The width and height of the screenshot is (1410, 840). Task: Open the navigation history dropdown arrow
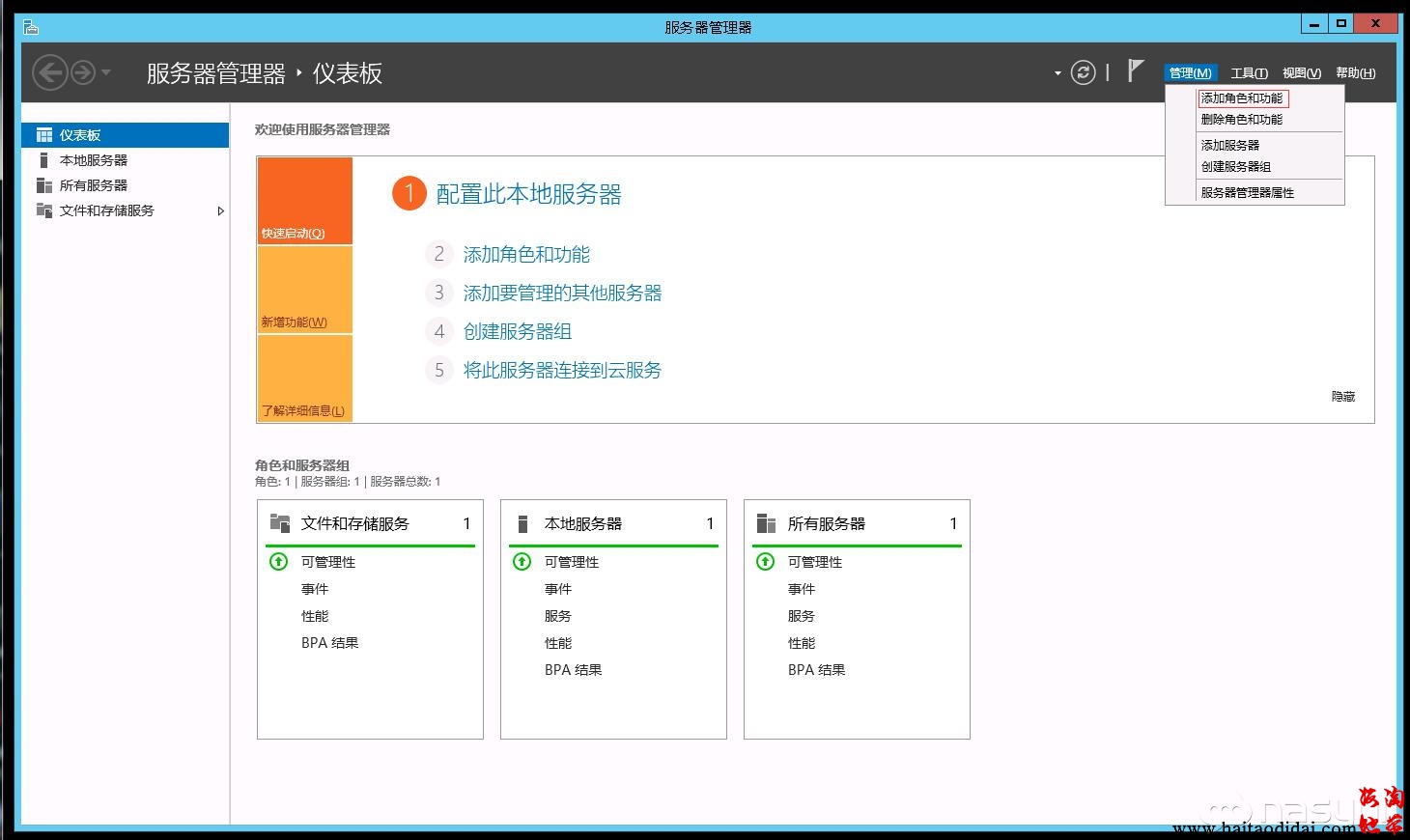tap(106, 72)
